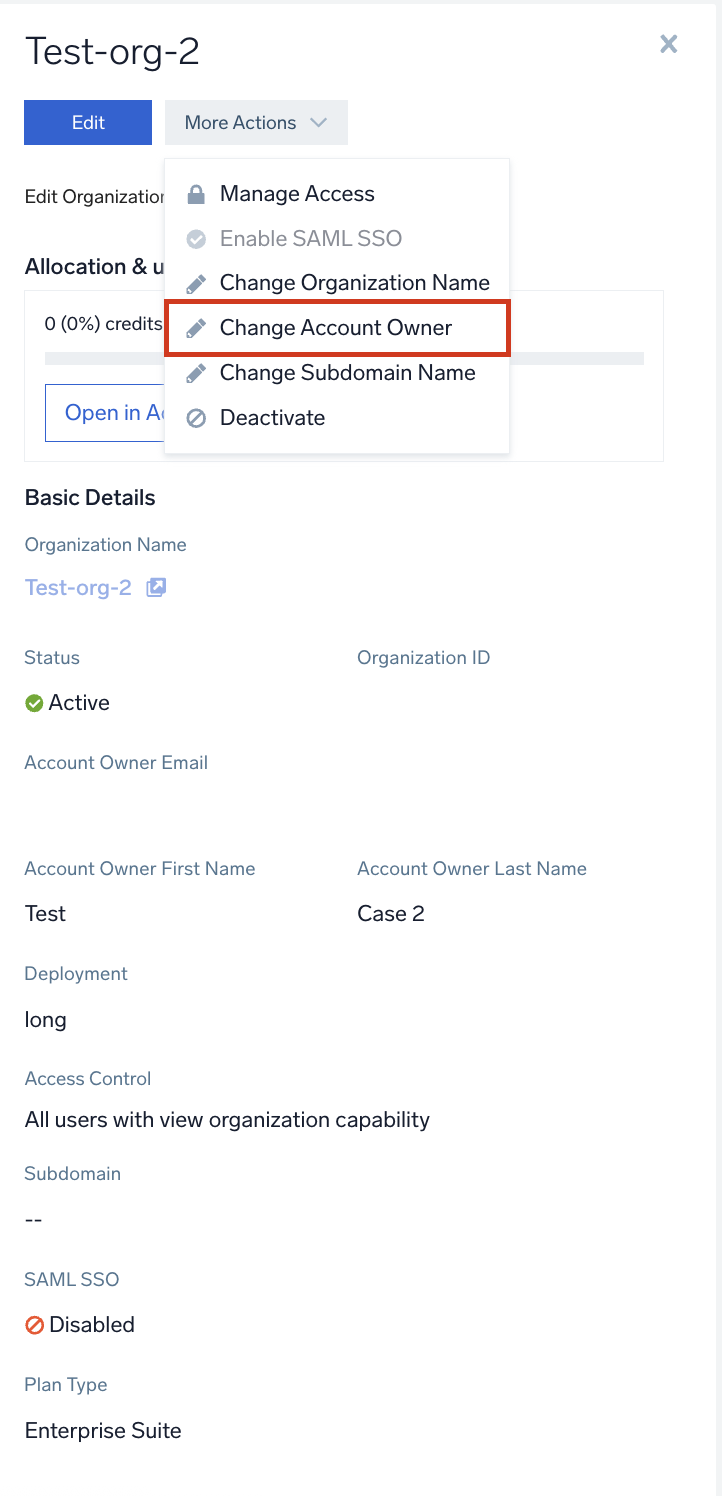This screenshot has width=722, height=1496.
Task: Dismiss the panel with the X
Action: pyautogui.click(x=668, y=44)
